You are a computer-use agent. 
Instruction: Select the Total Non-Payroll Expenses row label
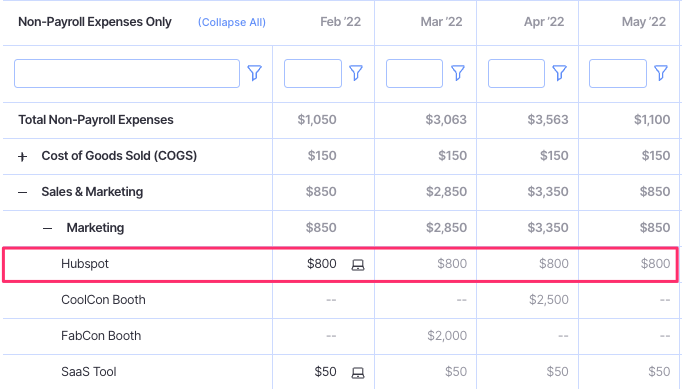96,120
